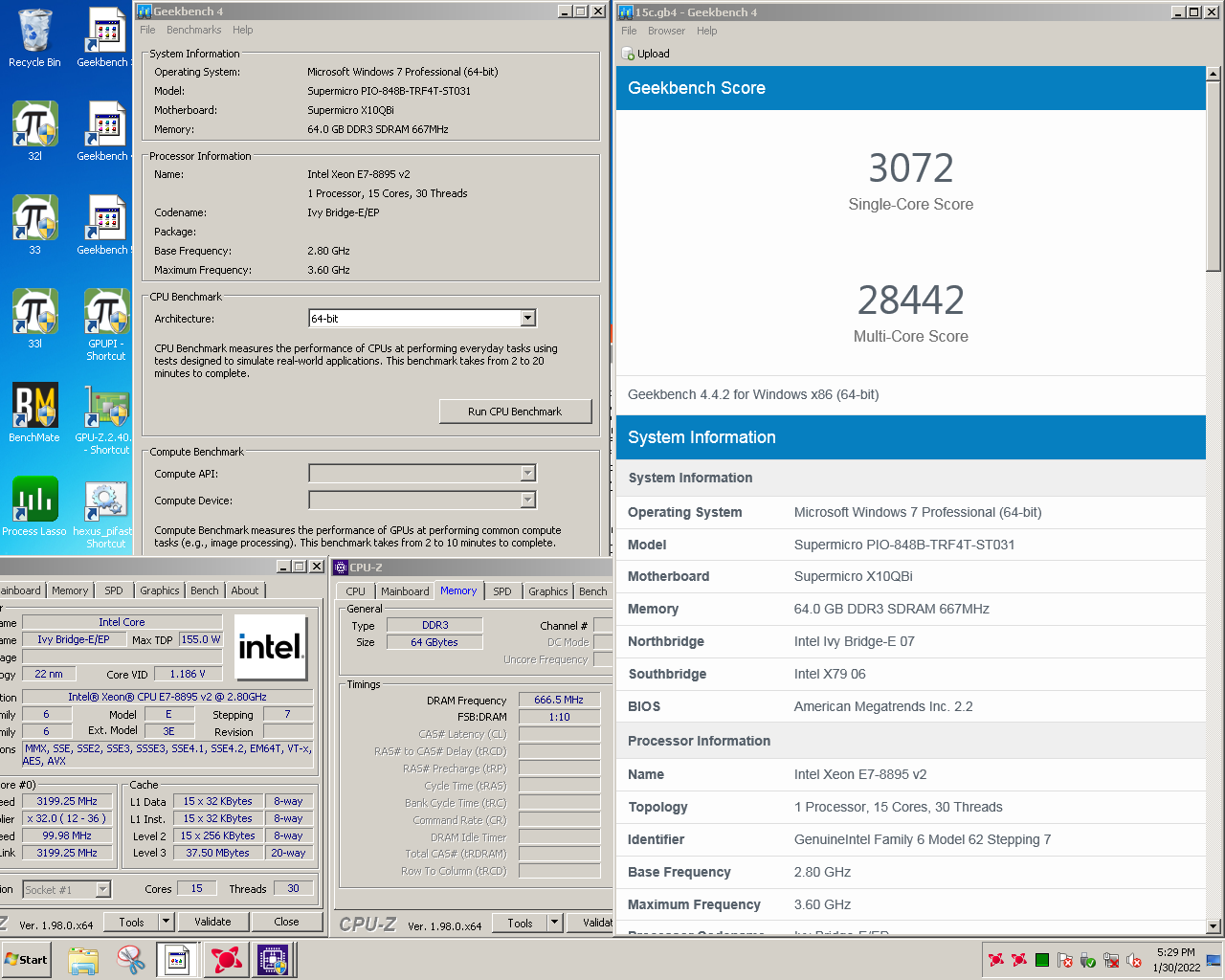The width and height of the screenshot is (1225, 980).
Task: Click the taskbar clock showing 5:29 PM
Action: pyautogui.click(x=1175, y=960)
